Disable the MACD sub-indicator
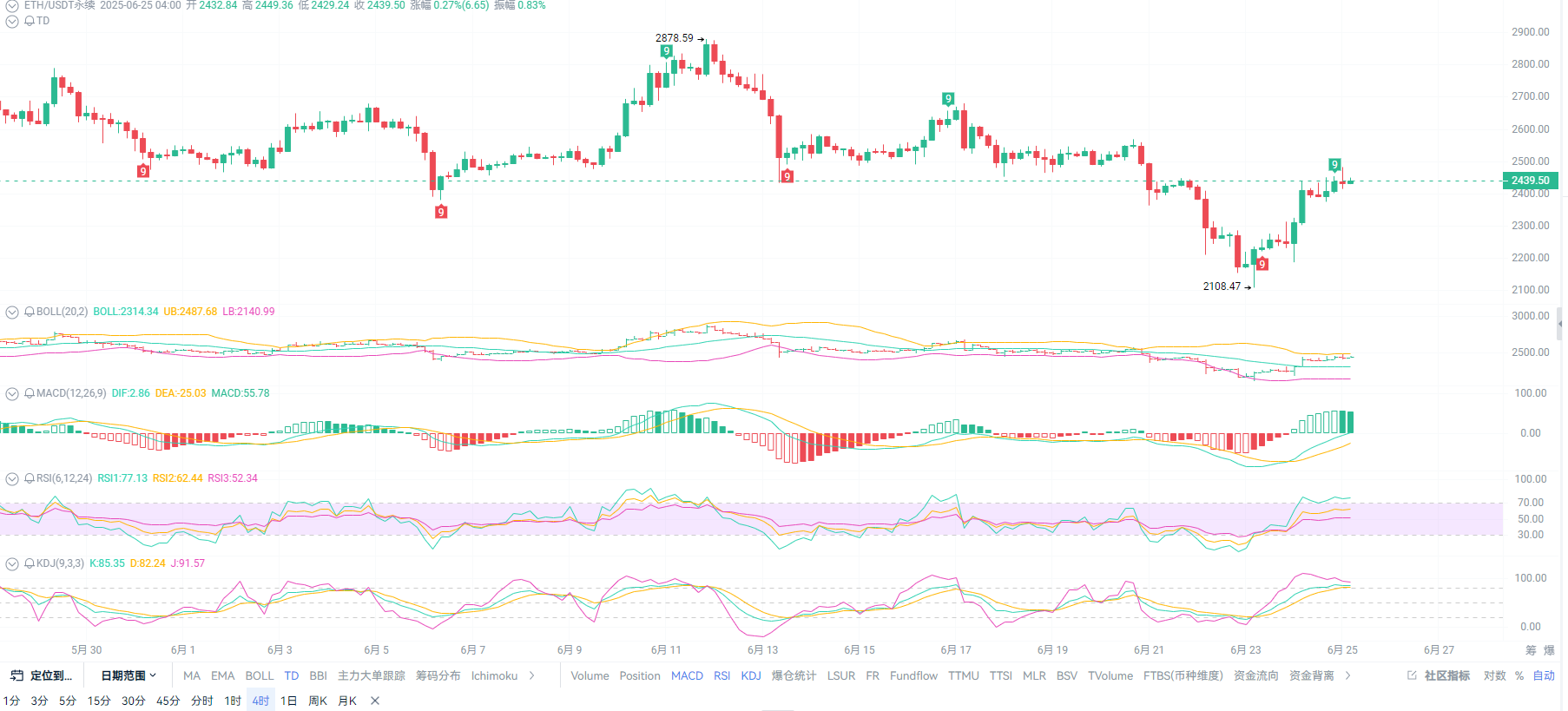Image resolution: width=1568 pixels, height=711 pixels. (x=687, y=675)
